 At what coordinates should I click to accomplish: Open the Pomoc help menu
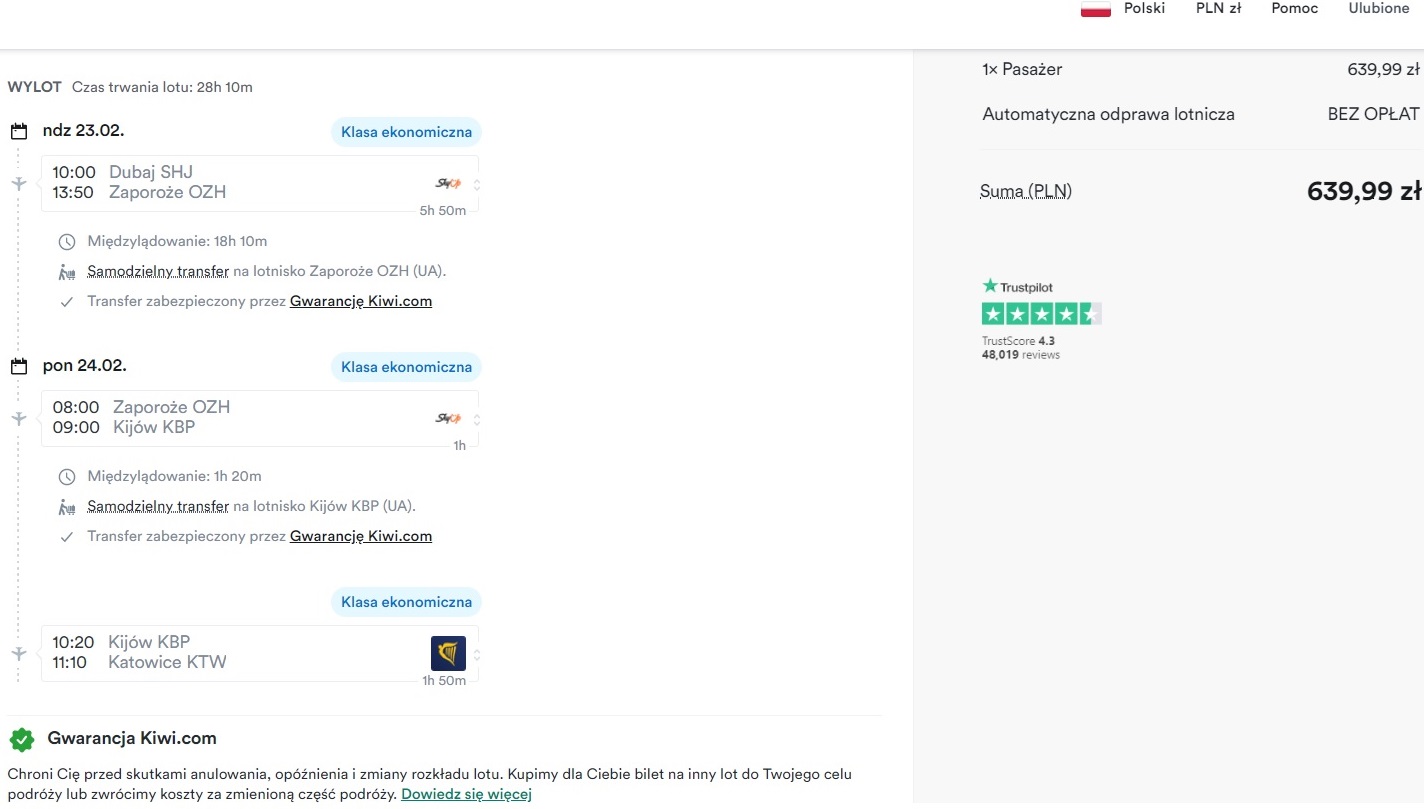(x=1295, y=8)
